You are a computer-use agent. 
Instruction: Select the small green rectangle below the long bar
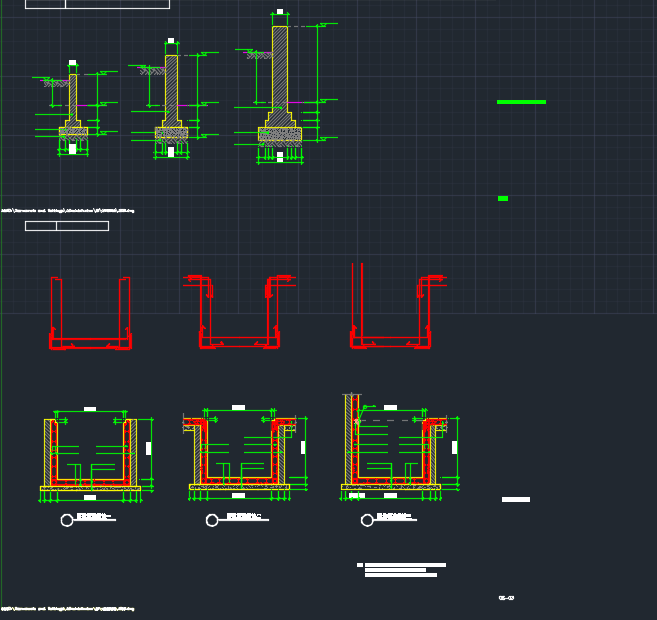[x=503, y=199]
